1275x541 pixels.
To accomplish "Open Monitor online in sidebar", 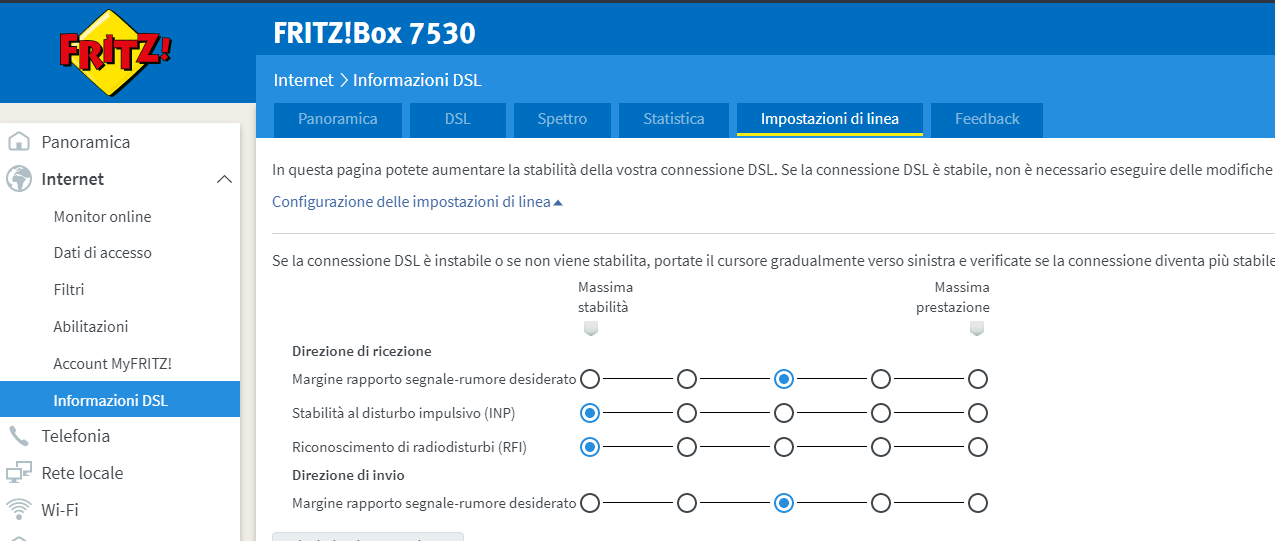I will (x=102, y=216).
